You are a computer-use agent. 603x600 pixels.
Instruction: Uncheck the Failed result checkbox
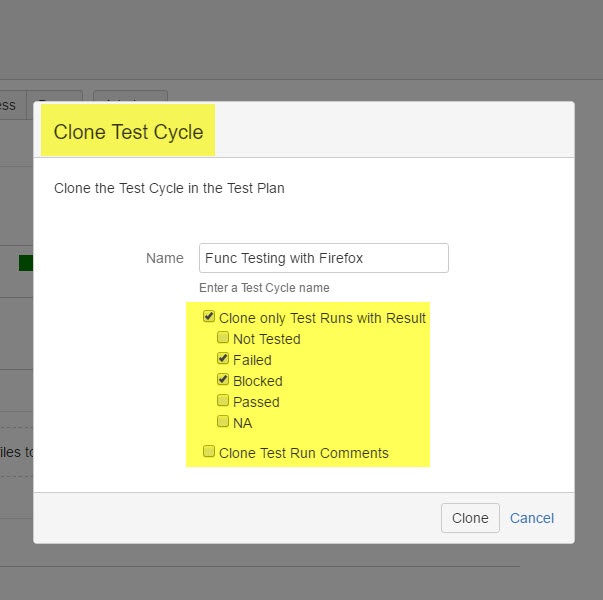(x=223, y=359)
